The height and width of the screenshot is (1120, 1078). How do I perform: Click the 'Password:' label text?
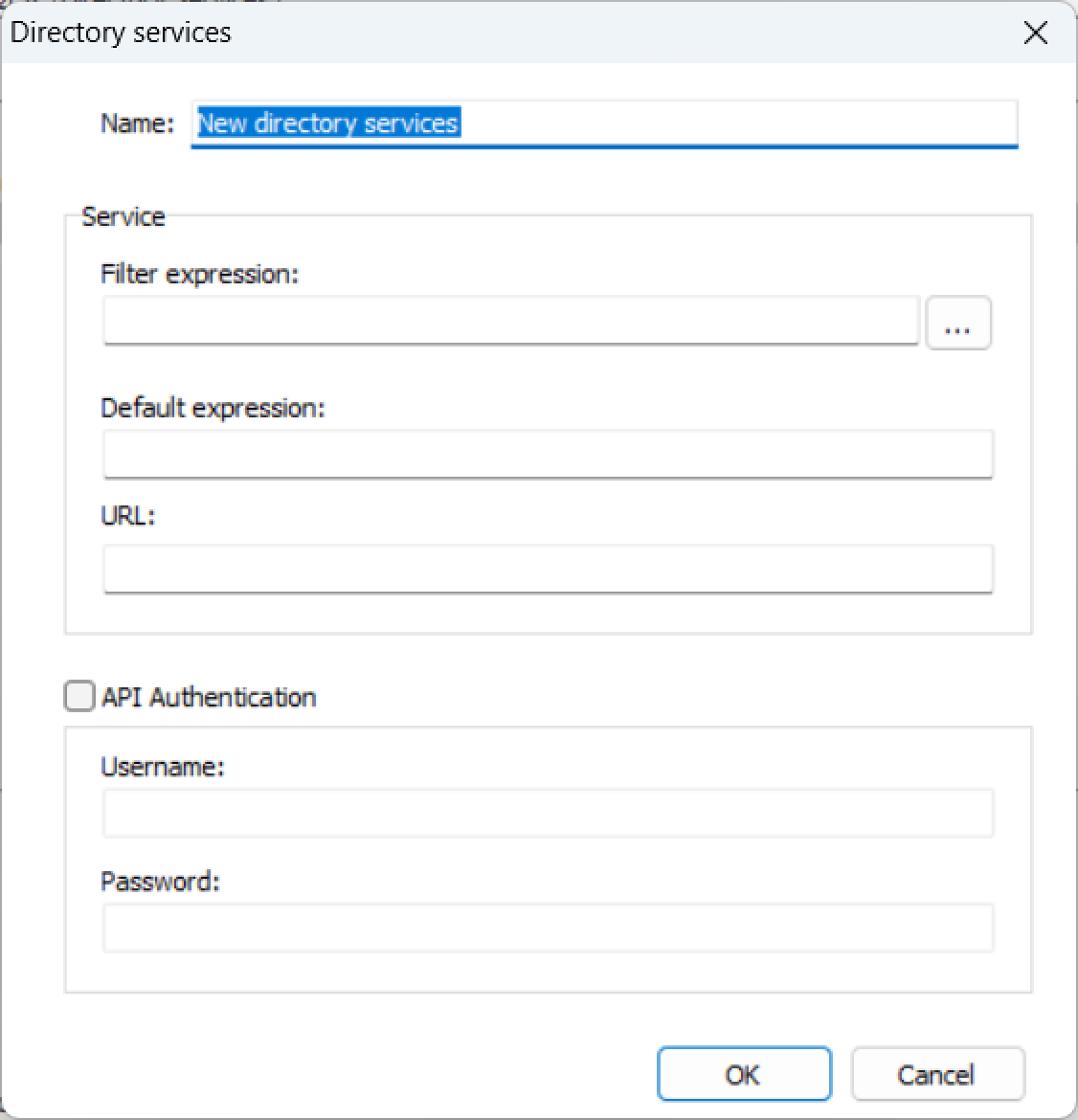160,882
